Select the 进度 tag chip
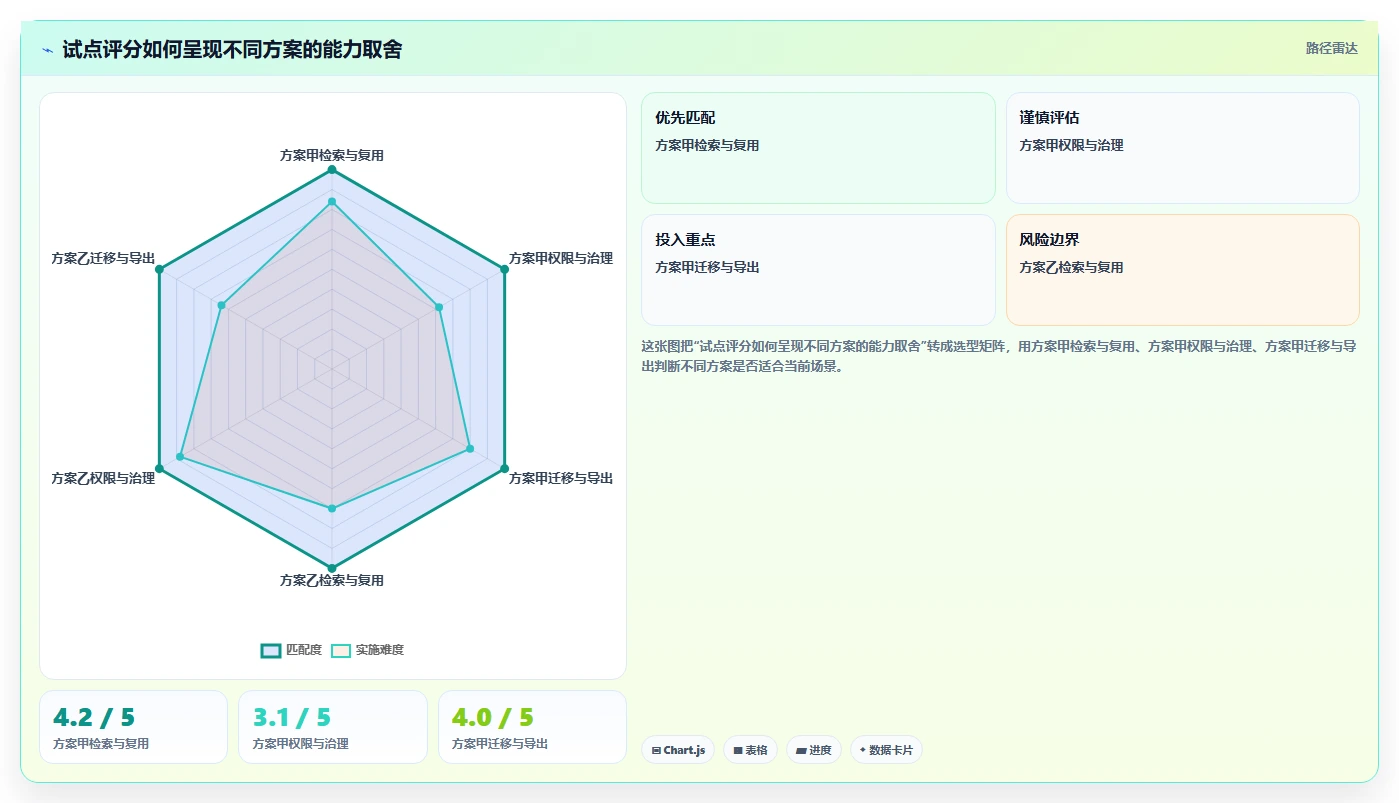The width and height of the screenshot is (1399, 803). pyautogui.click(x=814, y=750)
